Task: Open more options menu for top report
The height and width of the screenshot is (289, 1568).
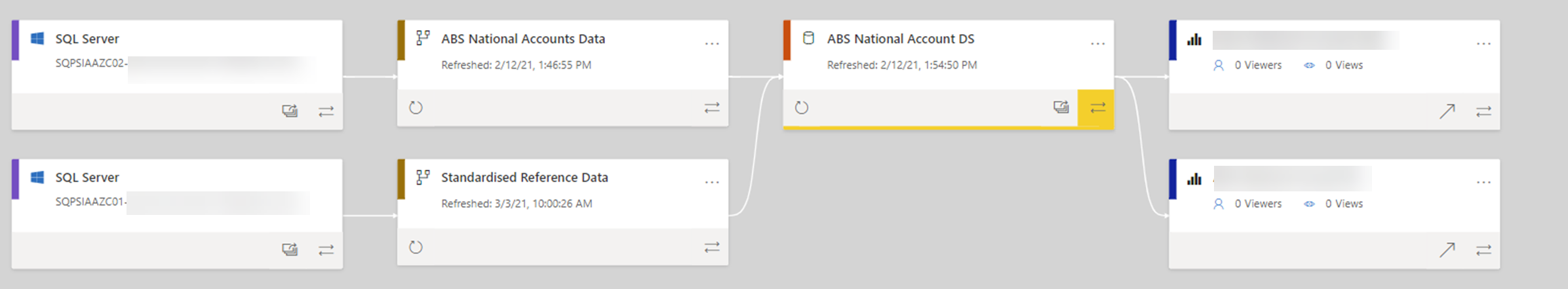Action: click(1483, 44)
